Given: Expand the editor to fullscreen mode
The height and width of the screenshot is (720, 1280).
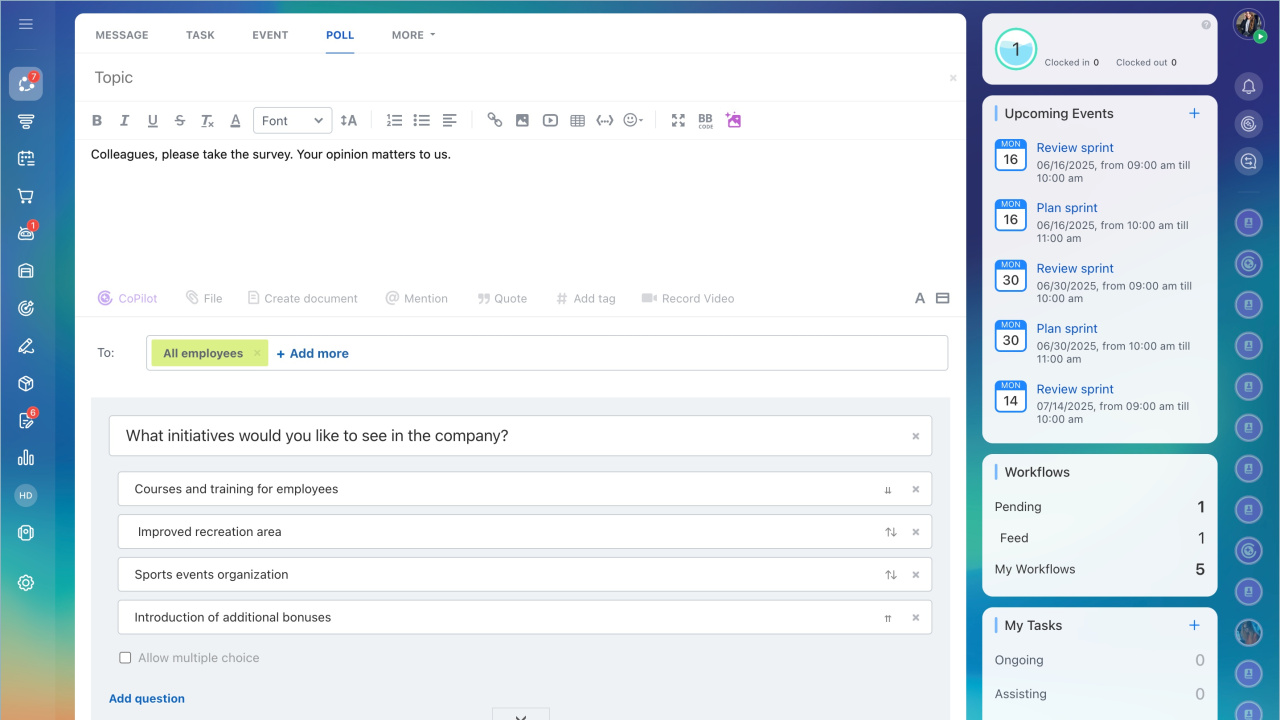Looking at the screenshot, I should point(678,120).
